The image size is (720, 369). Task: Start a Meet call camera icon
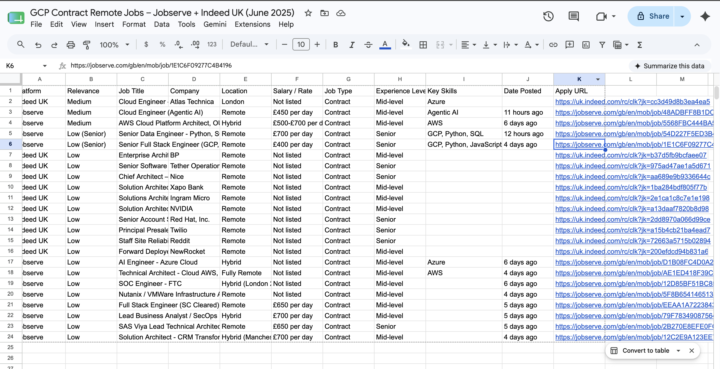(x=601, y=17)
